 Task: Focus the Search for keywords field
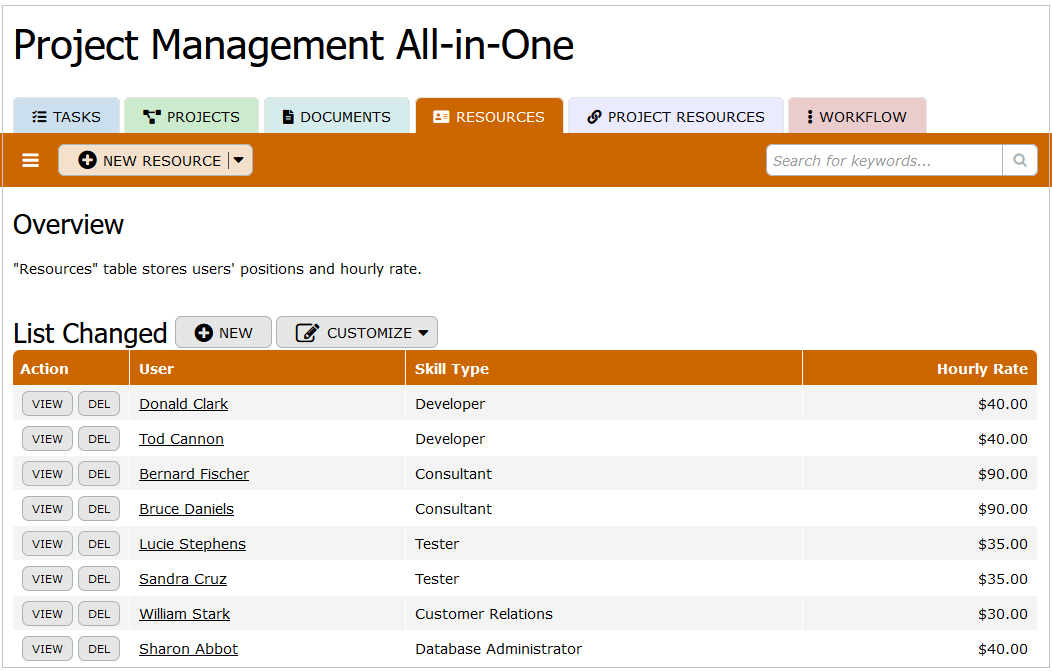[x=884, y=160]
